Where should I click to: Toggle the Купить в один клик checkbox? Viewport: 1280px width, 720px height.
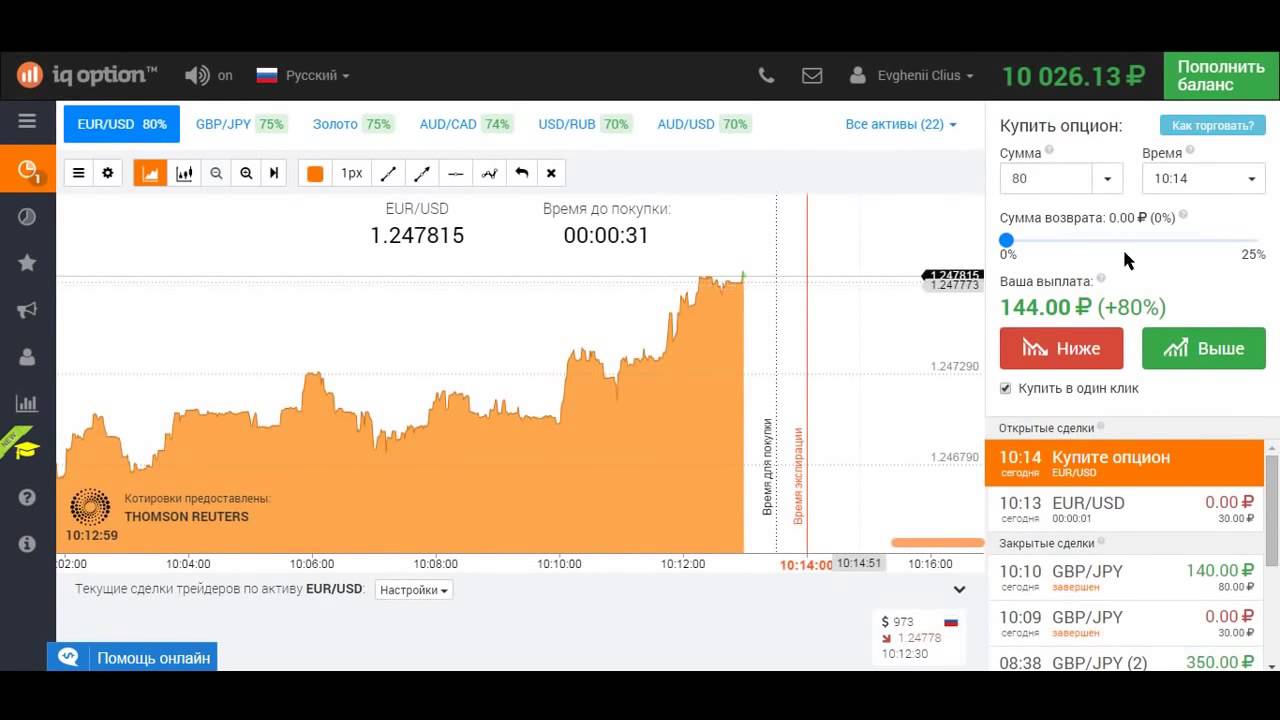click(x=1006, y=388)
